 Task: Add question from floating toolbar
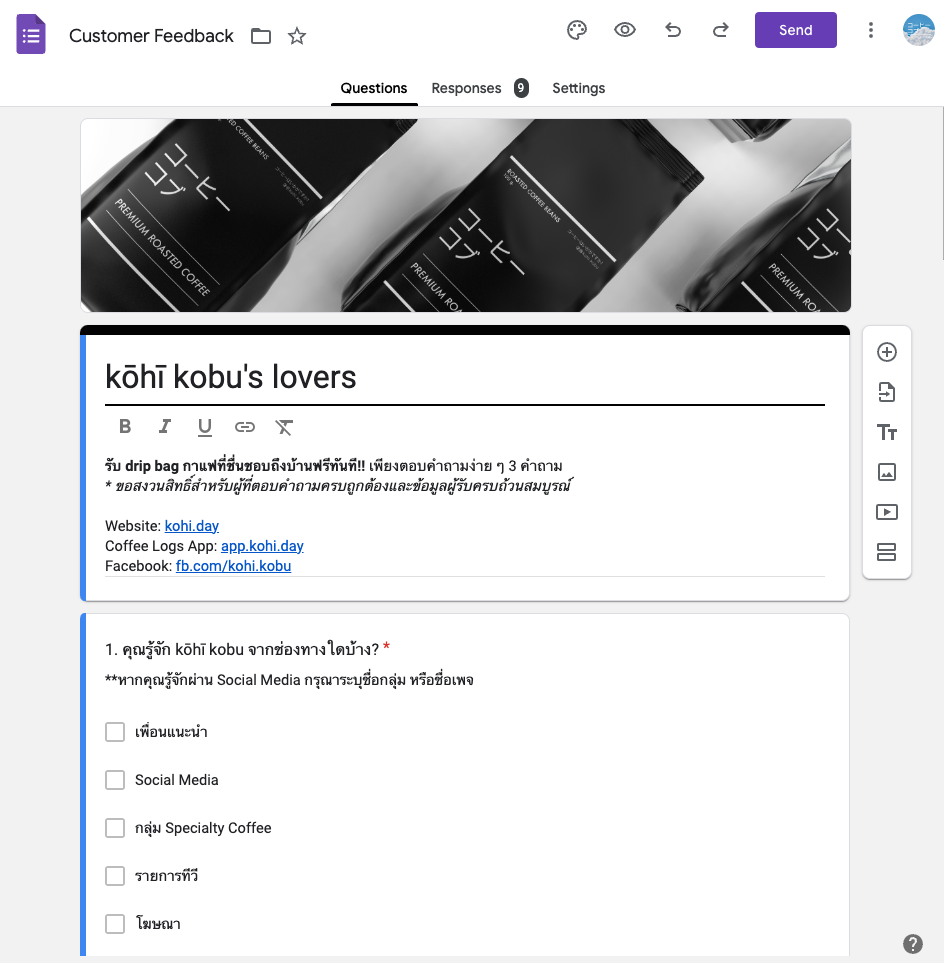coord(886,352)
